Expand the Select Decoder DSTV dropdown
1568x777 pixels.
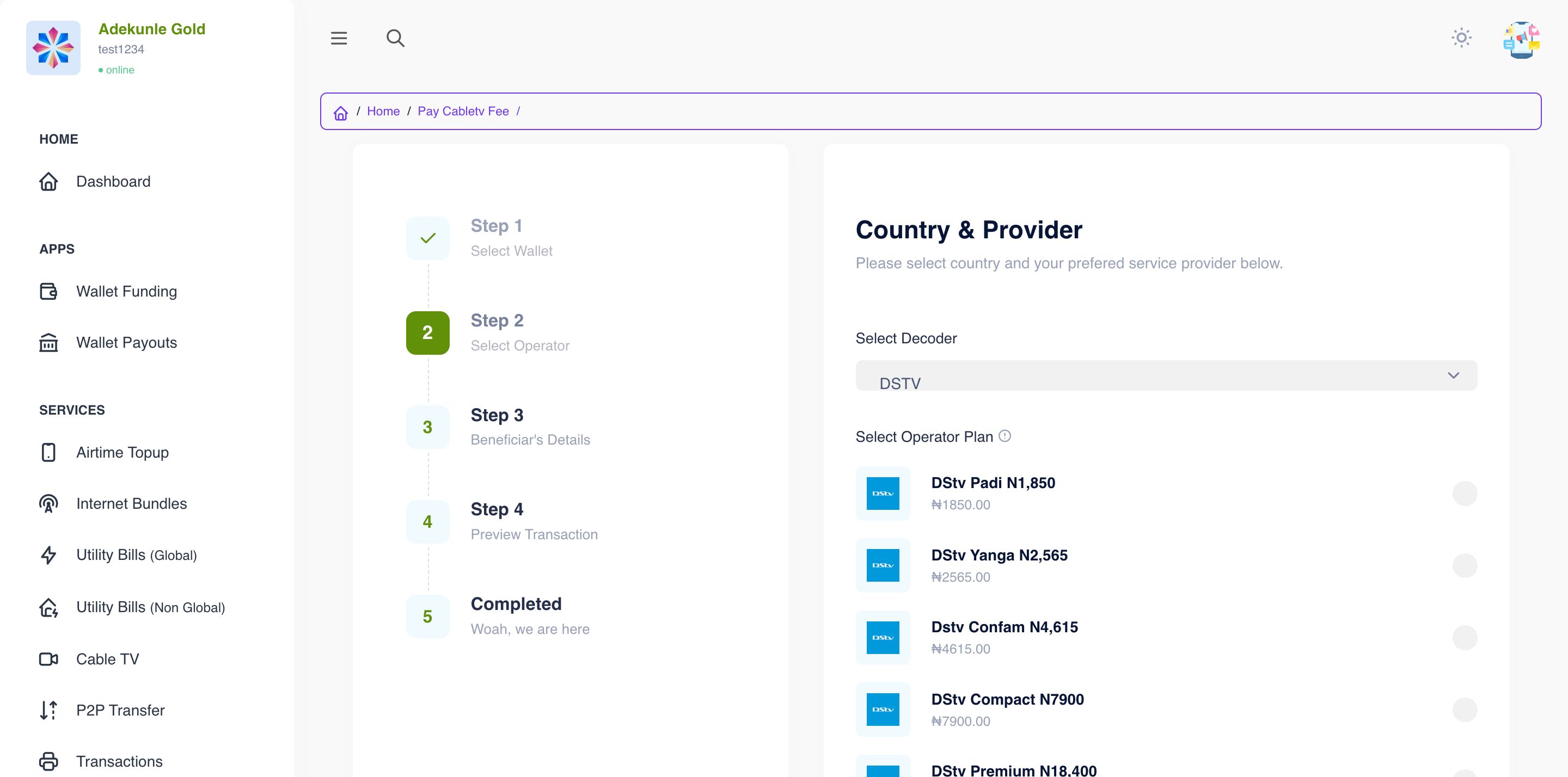point(1156,376)
